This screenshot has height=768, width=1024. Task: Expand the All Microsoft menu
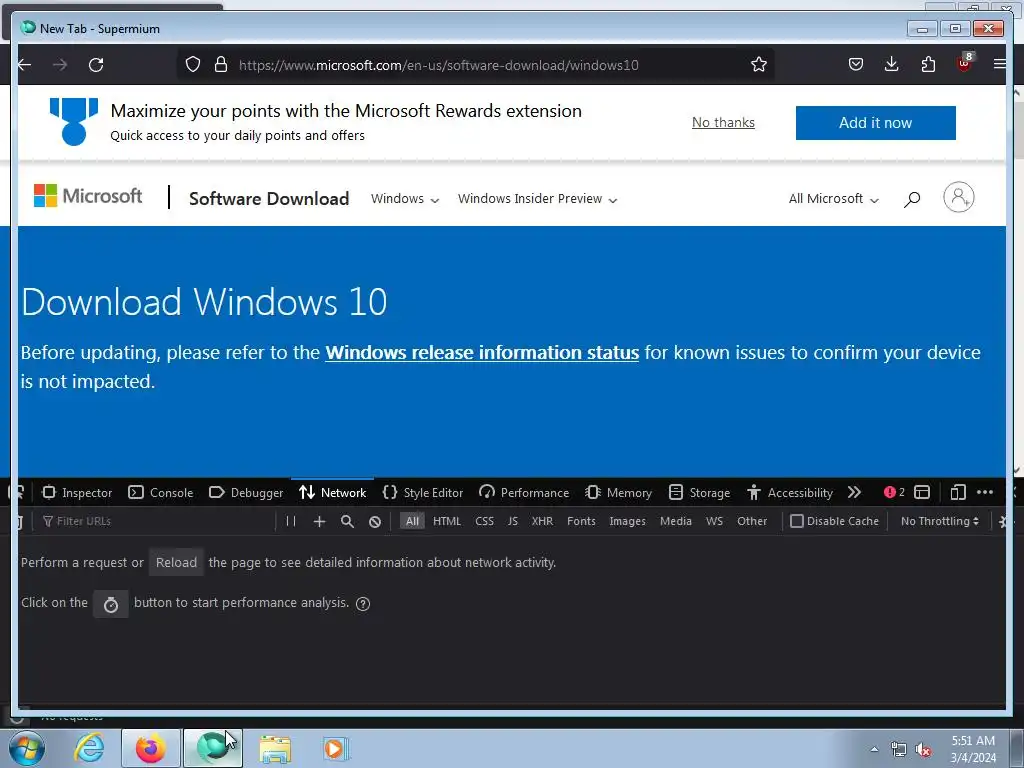click(x=833, y=199)
